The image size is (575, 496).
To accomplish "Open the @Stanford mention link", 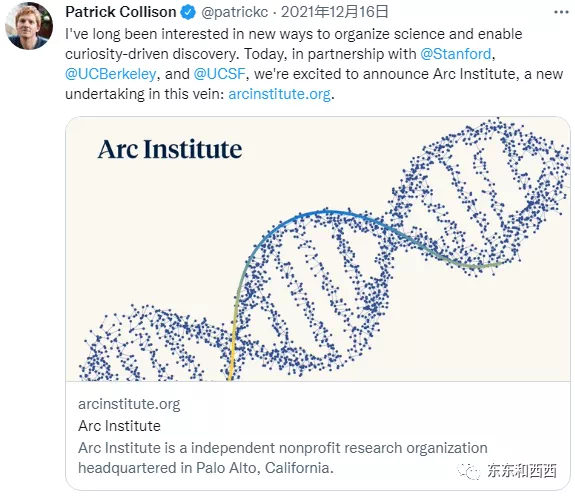I will [x=455, y=54].
